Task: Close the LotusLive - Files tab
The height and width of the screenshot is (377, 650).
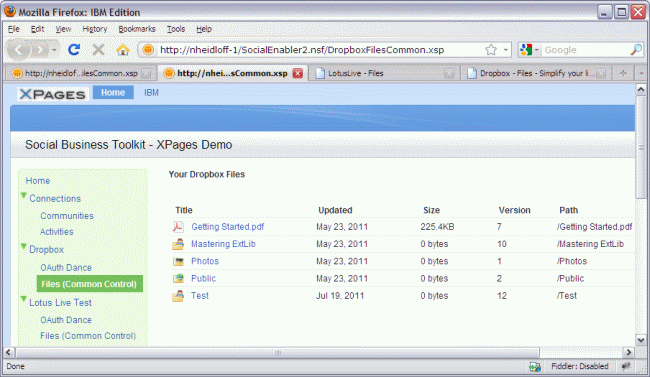Action: 449,73
